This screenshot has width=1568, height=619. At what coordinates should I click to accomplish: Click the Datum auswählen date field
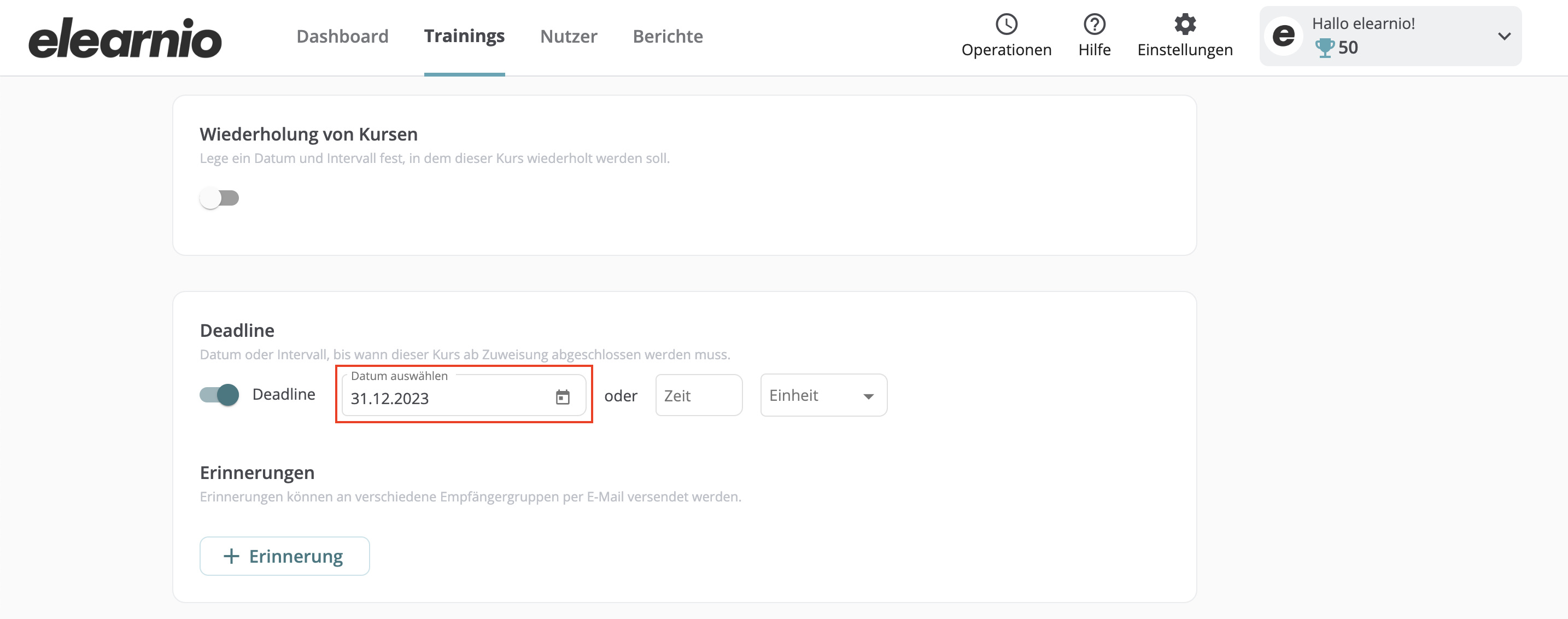[463, 395]
